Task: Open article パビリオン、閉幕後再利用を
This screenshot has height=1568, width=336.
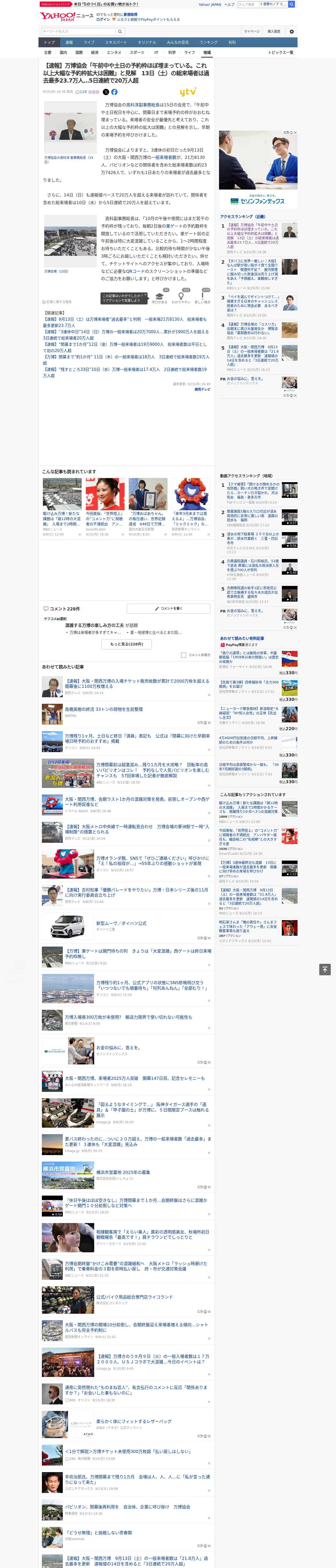Action: 127,1507
